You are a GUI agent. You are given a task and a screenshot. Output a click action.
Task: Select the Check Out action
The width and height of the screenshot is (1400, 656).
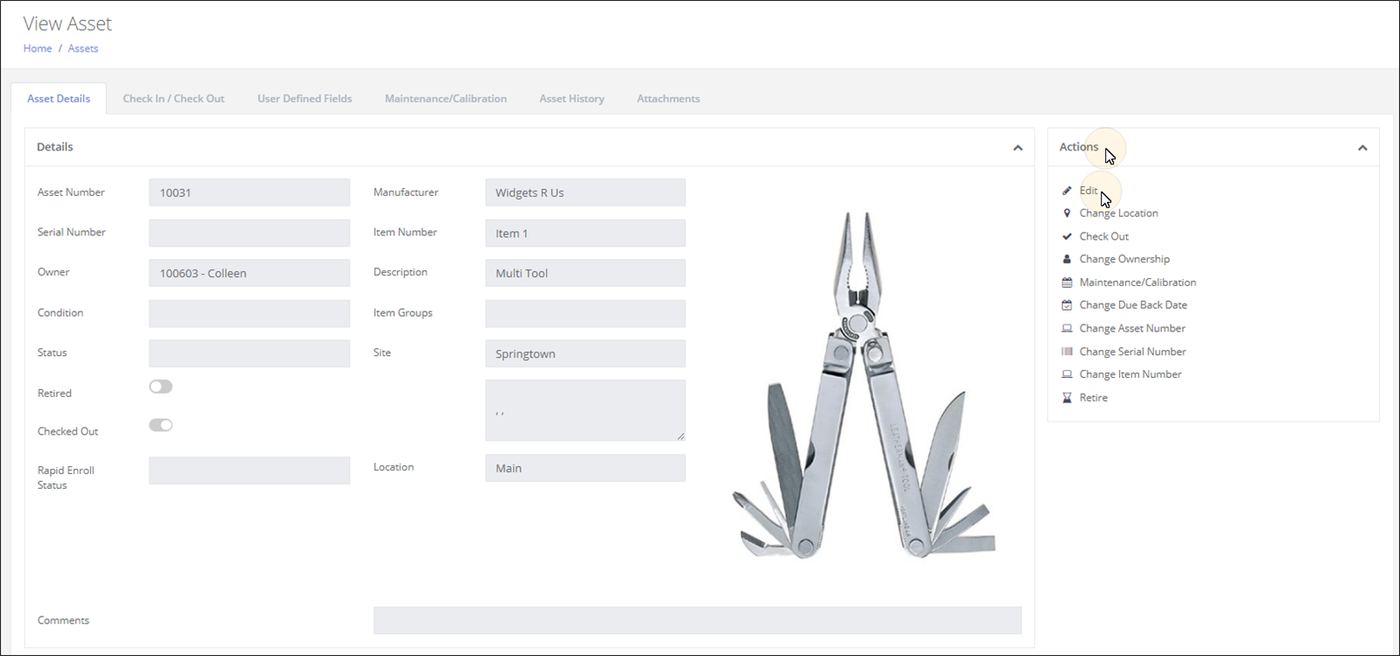tap(1104, 236)
